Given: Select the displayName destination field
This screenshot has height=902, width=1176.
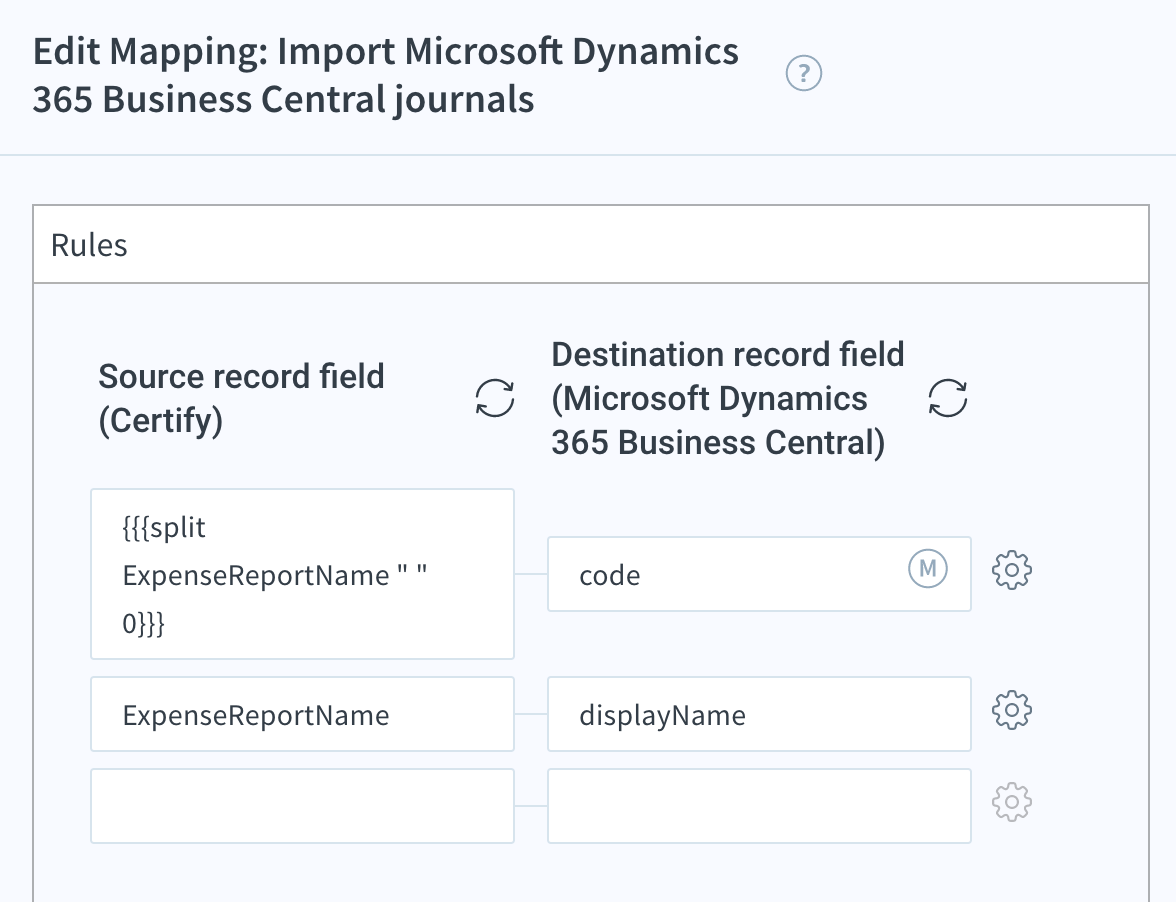Looking at the screenshot, I should tap(759, 714).
